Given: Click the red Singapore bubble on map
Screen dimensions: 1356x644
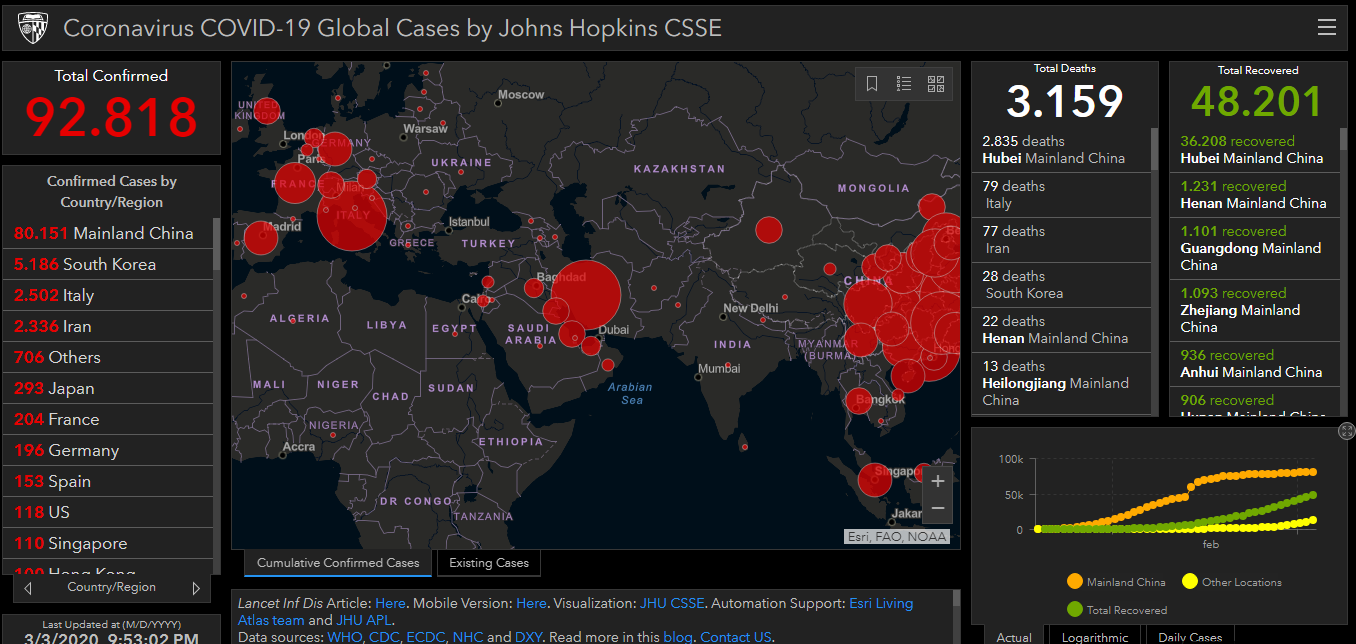Looking at the screenshot, I should [x=875, y=480].
